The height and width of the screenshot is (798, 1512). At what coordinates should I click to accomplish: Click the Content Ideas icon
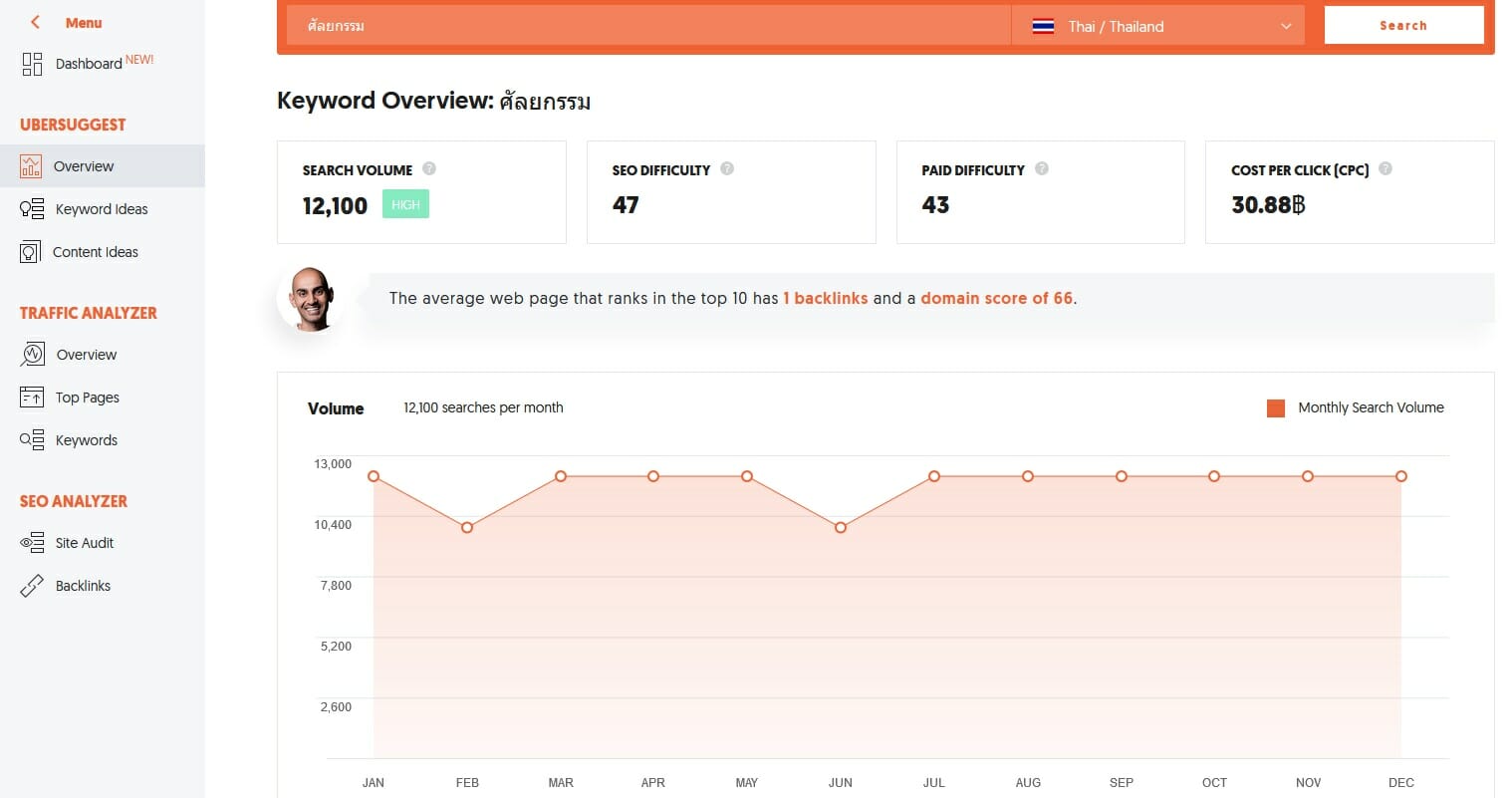(31, 252)
